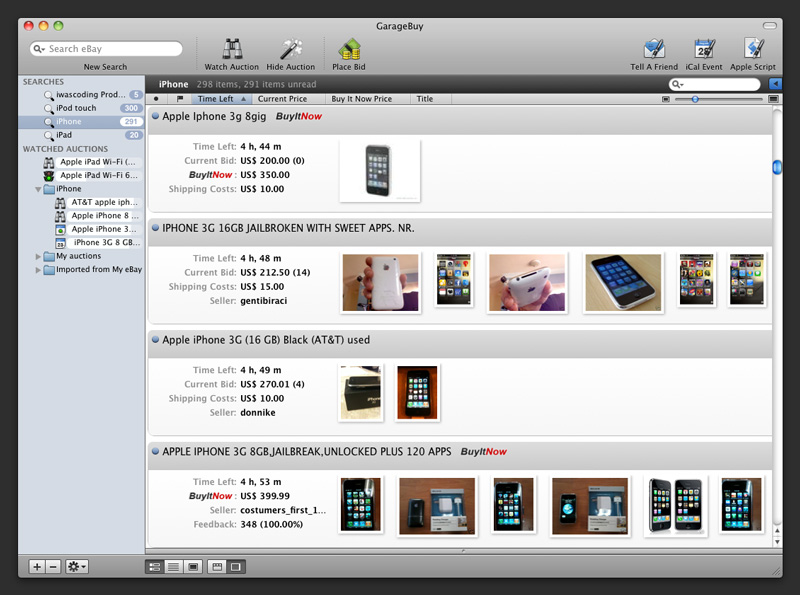
Task: Sort by the Title column
Action: point(431,99)
